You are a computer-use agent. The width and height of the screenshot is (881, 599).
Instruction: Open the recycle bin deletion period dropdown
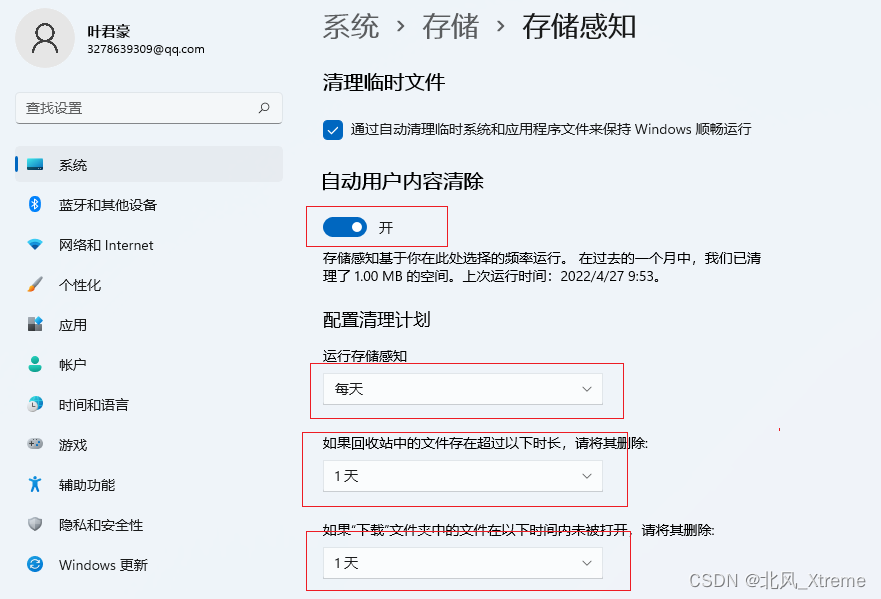pos(462,476)
